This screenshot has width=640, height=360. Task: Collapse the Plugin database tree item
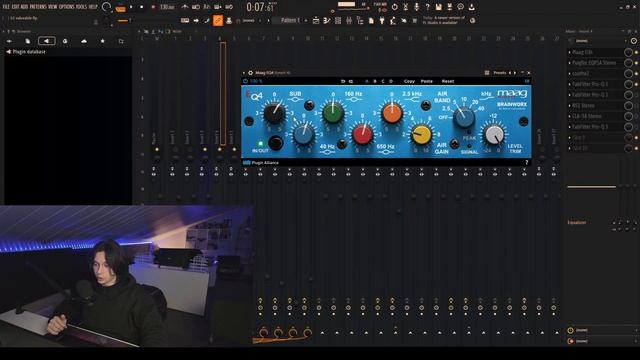[x=26, y=52]
